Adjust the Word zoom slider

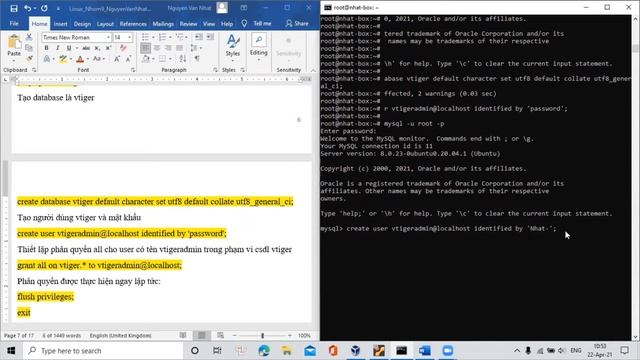coord(262,336)
